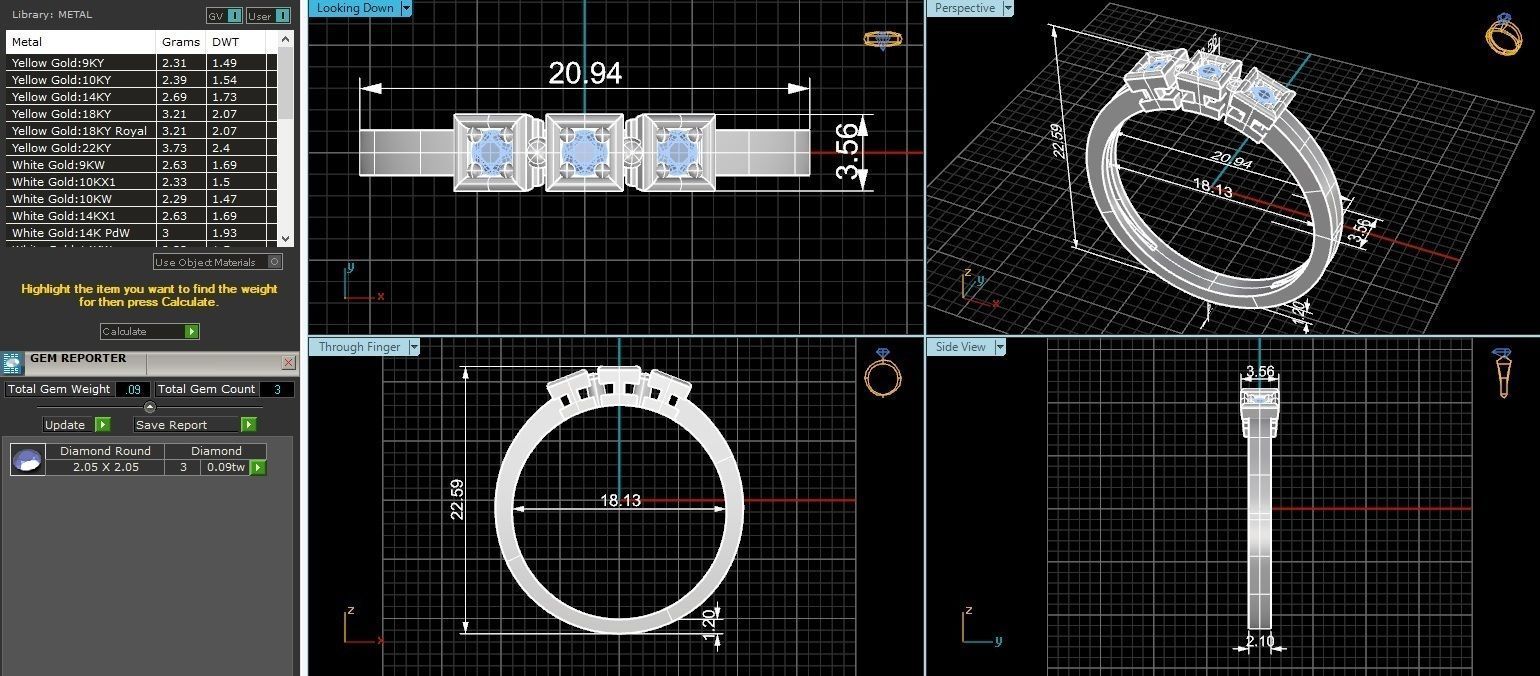Click green arrow next to 0.09tw

(x=258, y=467)
